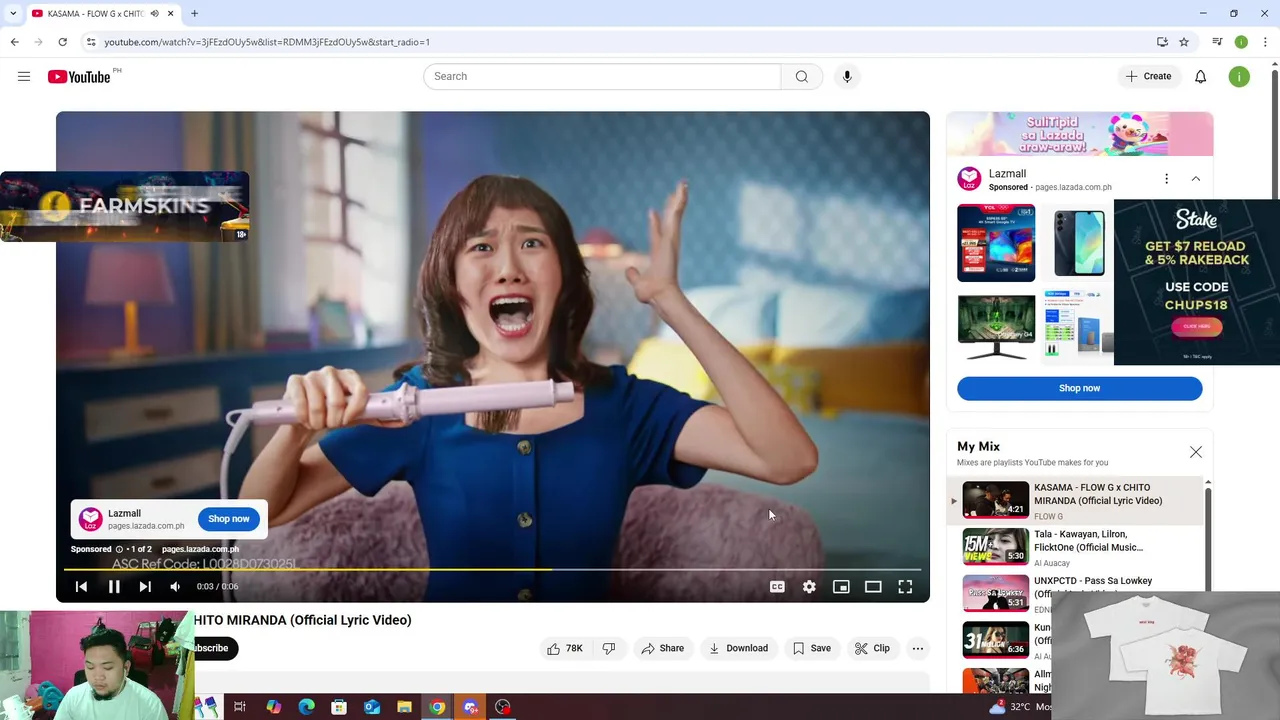Image resolution: width=1280 pixels, height=720 pixels.
Task: Open the Share dialog
Action: pyautogui.click(x=663, y=648)
